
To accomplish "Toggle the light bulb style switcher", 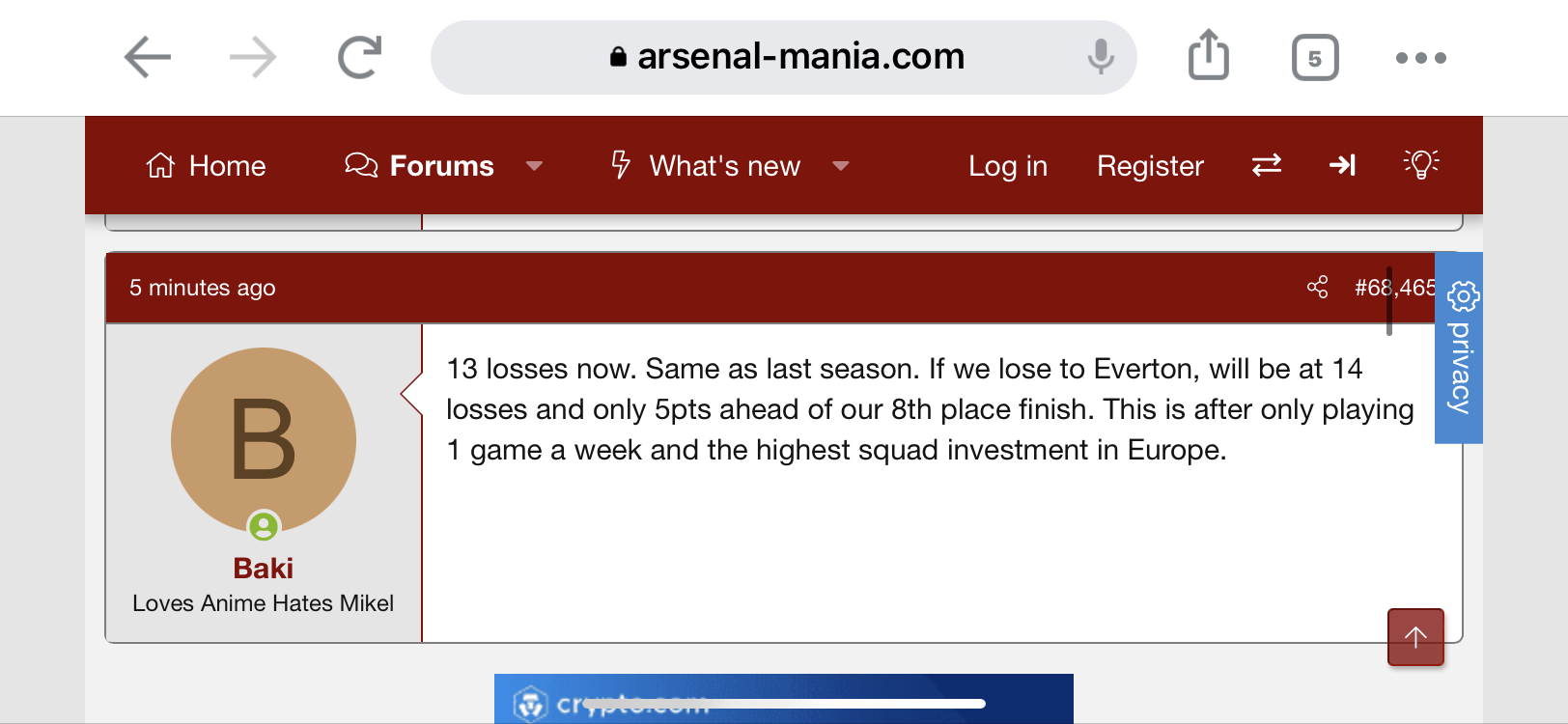I will pos(1421,164).
